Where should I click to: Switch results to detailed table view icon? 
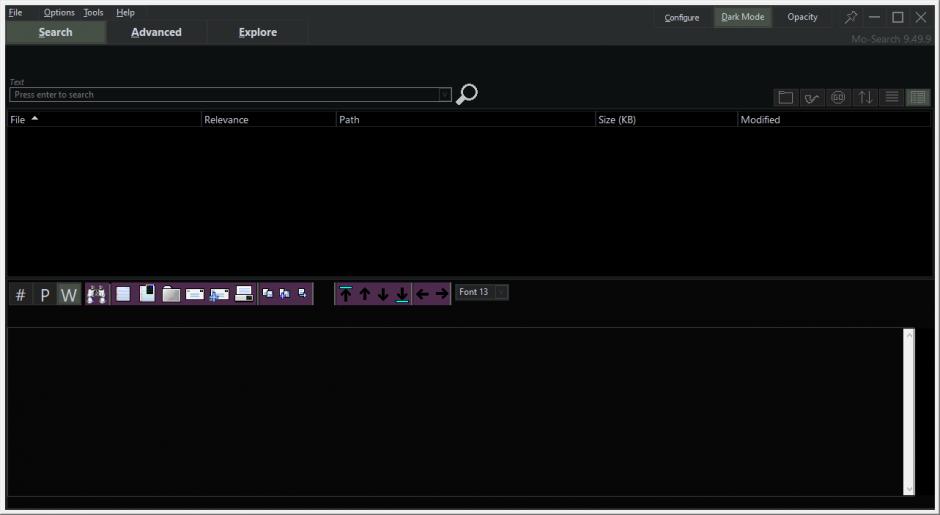coord(918,97)
